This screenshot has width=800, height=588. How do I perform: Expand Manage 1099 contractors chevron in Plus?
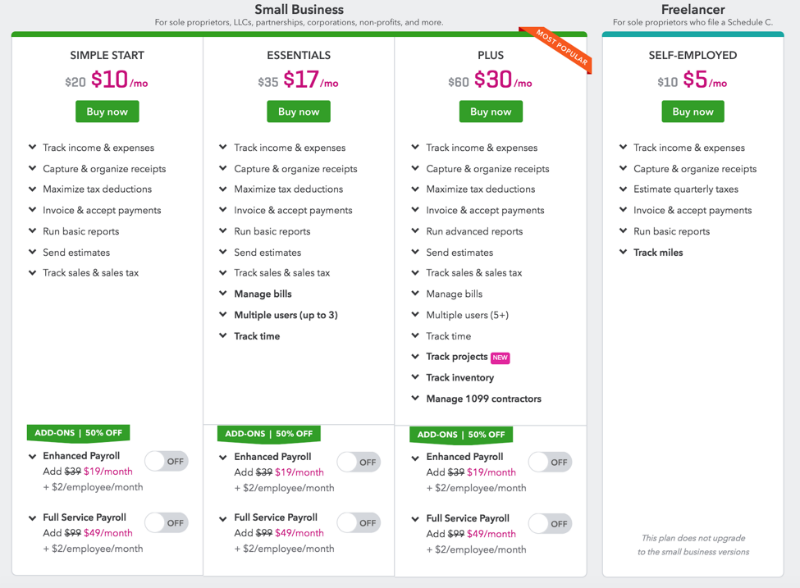tap(415, 399)
